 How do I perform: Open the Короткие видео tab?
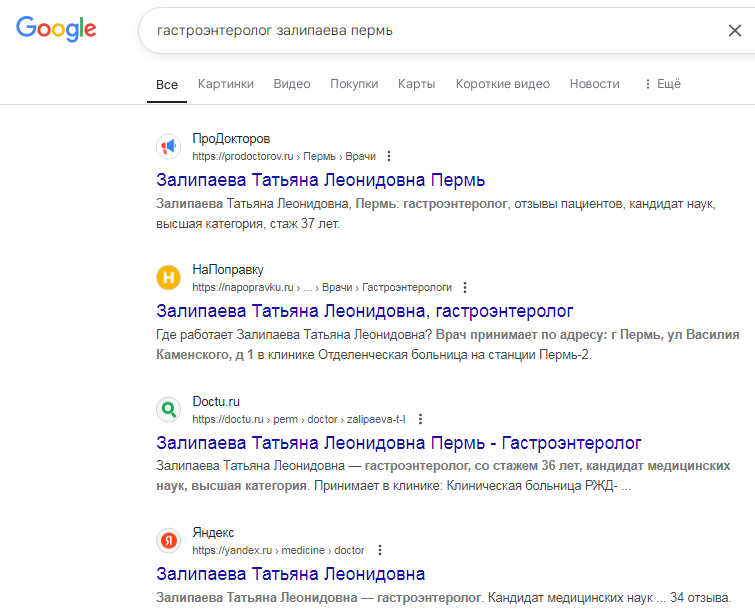(503, 84)
